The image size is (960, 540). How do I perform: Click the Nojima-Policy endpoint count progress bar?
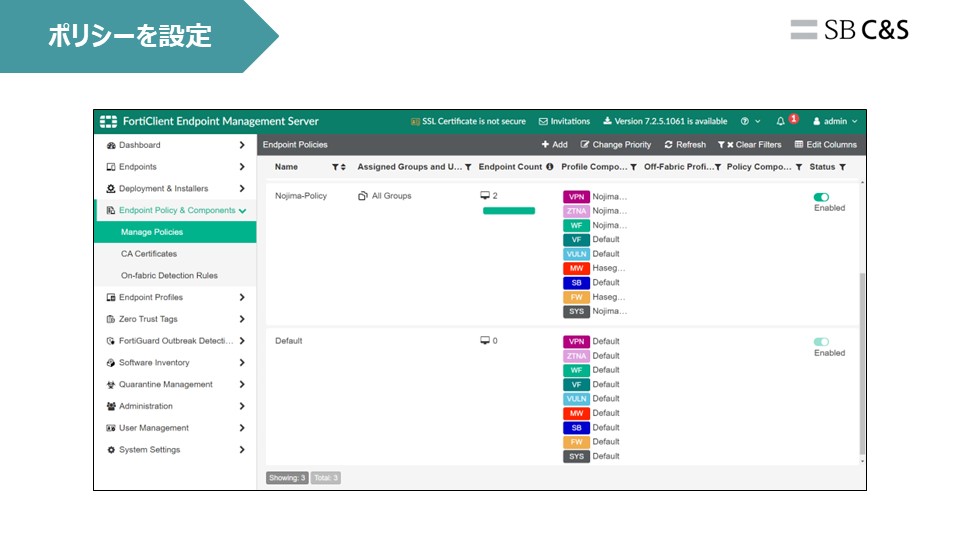click(x=509, y=211)
